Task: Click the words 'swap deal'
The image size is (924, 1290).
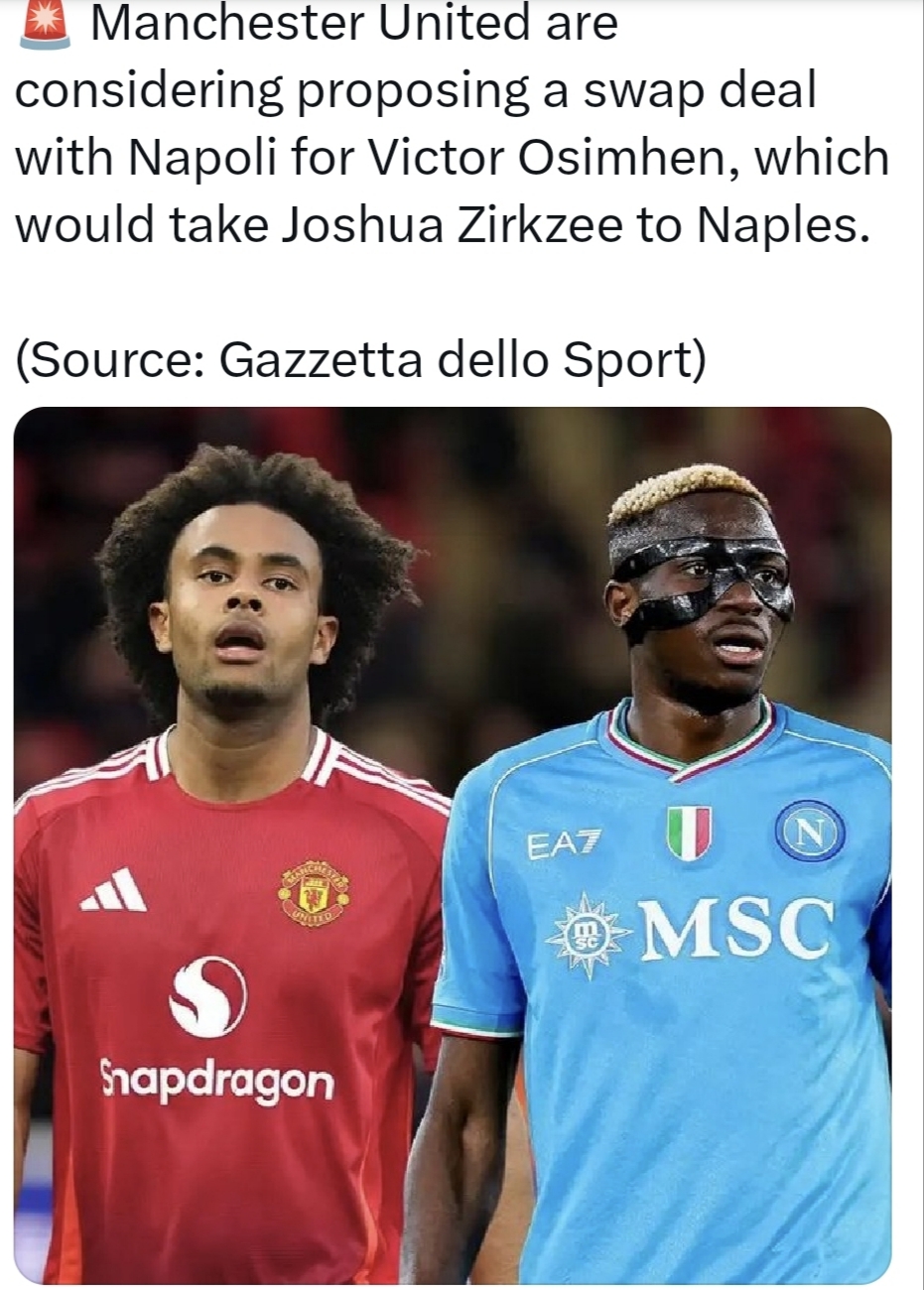Action: pyautogui.click(x=699, y=90)
